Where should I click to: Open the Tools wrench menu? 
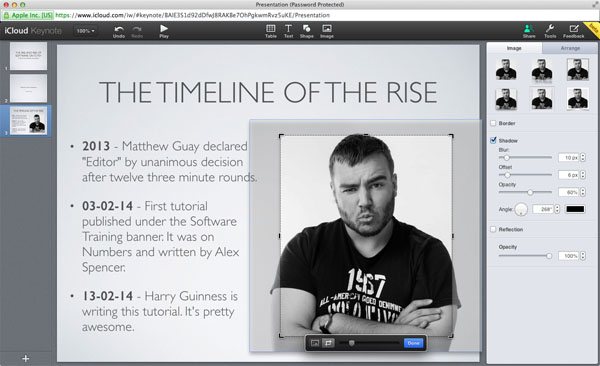[x=550, y=28]
